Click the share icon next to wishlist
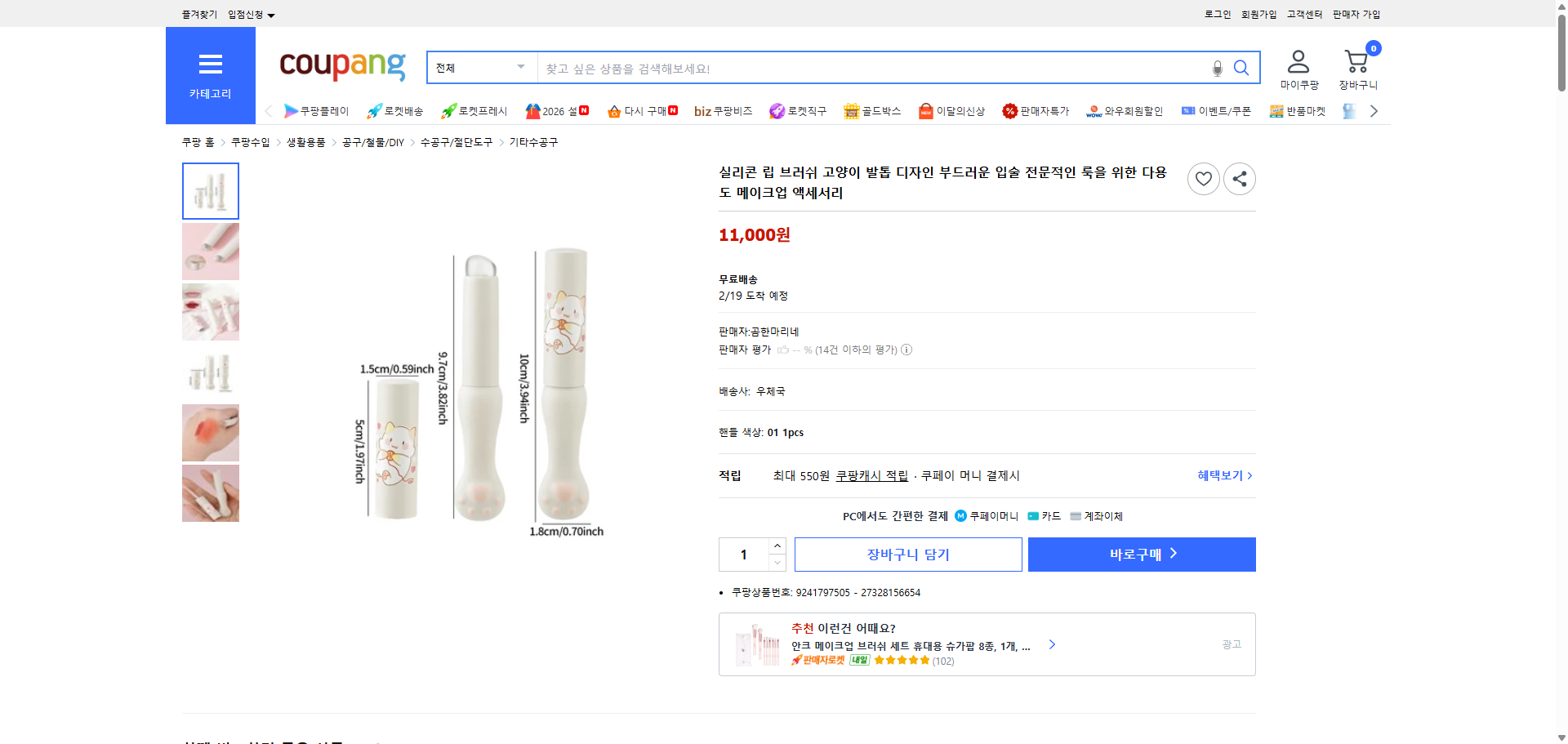1568x744 pixels. pyautogui.click(x=1239, y=178)
